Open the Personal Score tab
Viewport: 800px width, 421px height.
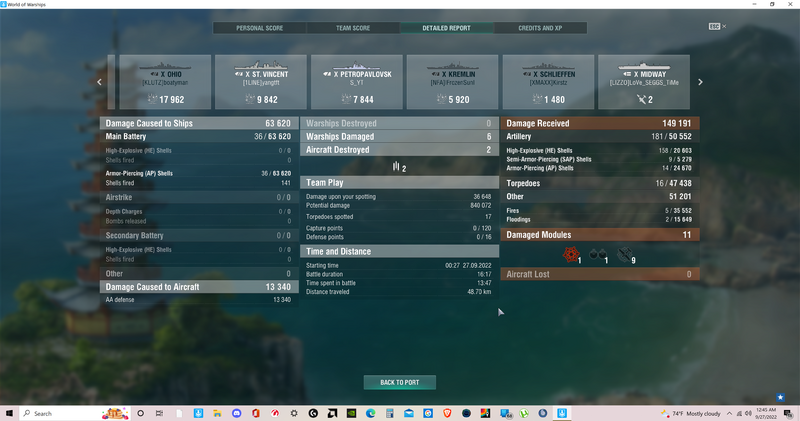pyautogui.click(x=260, y=28)
